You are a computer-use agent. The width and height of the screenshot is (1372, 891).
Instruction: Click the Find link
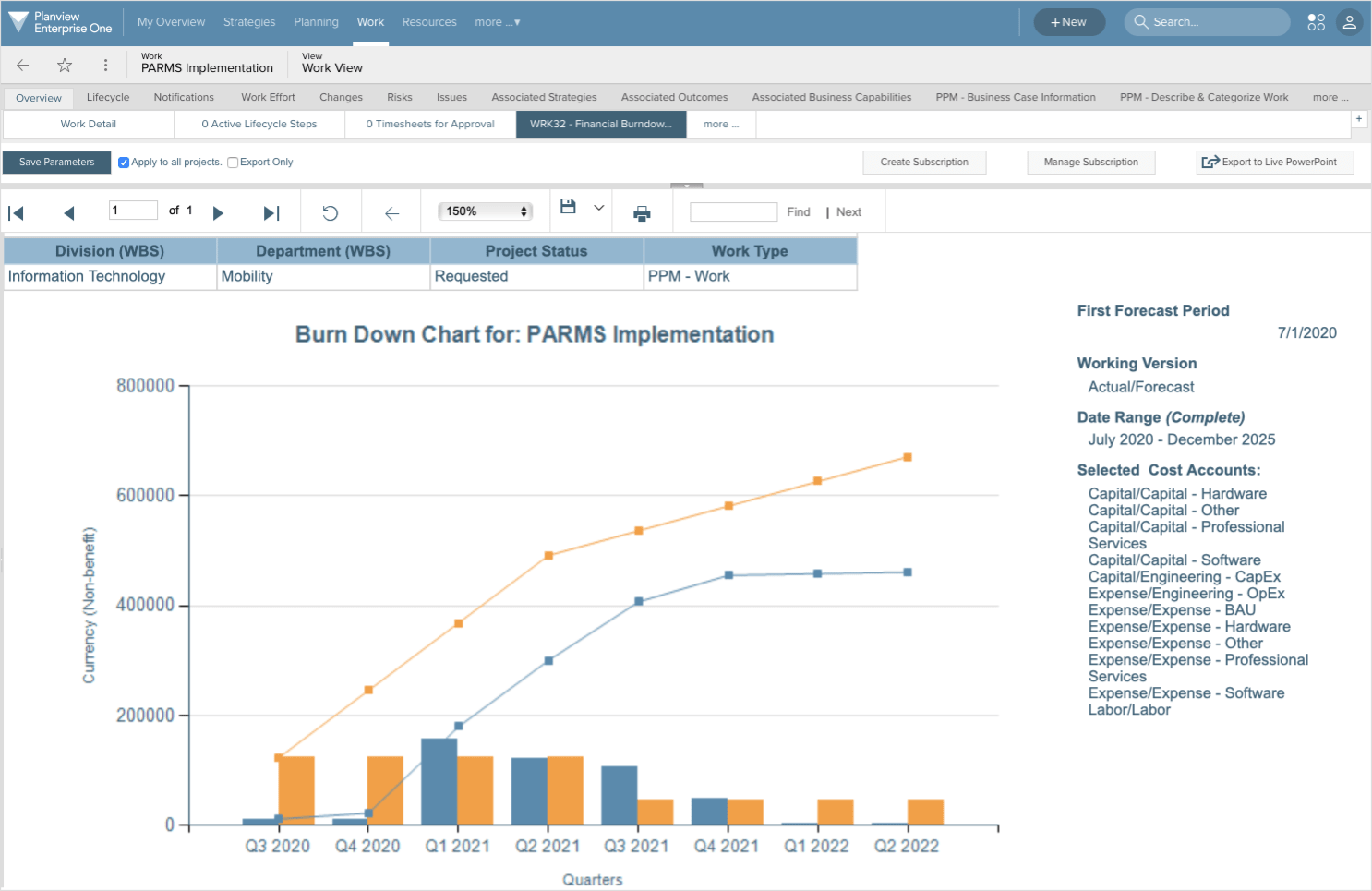(x=799, y=212)
